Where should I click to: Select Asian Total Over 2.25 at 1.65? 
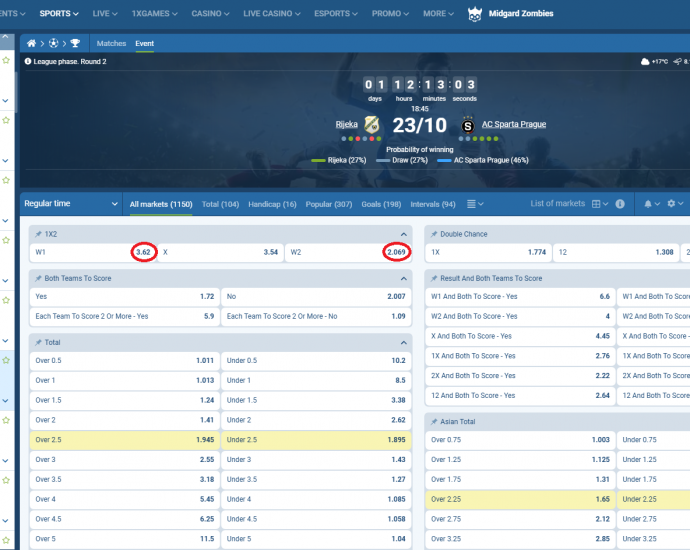(x=520, y=499)
